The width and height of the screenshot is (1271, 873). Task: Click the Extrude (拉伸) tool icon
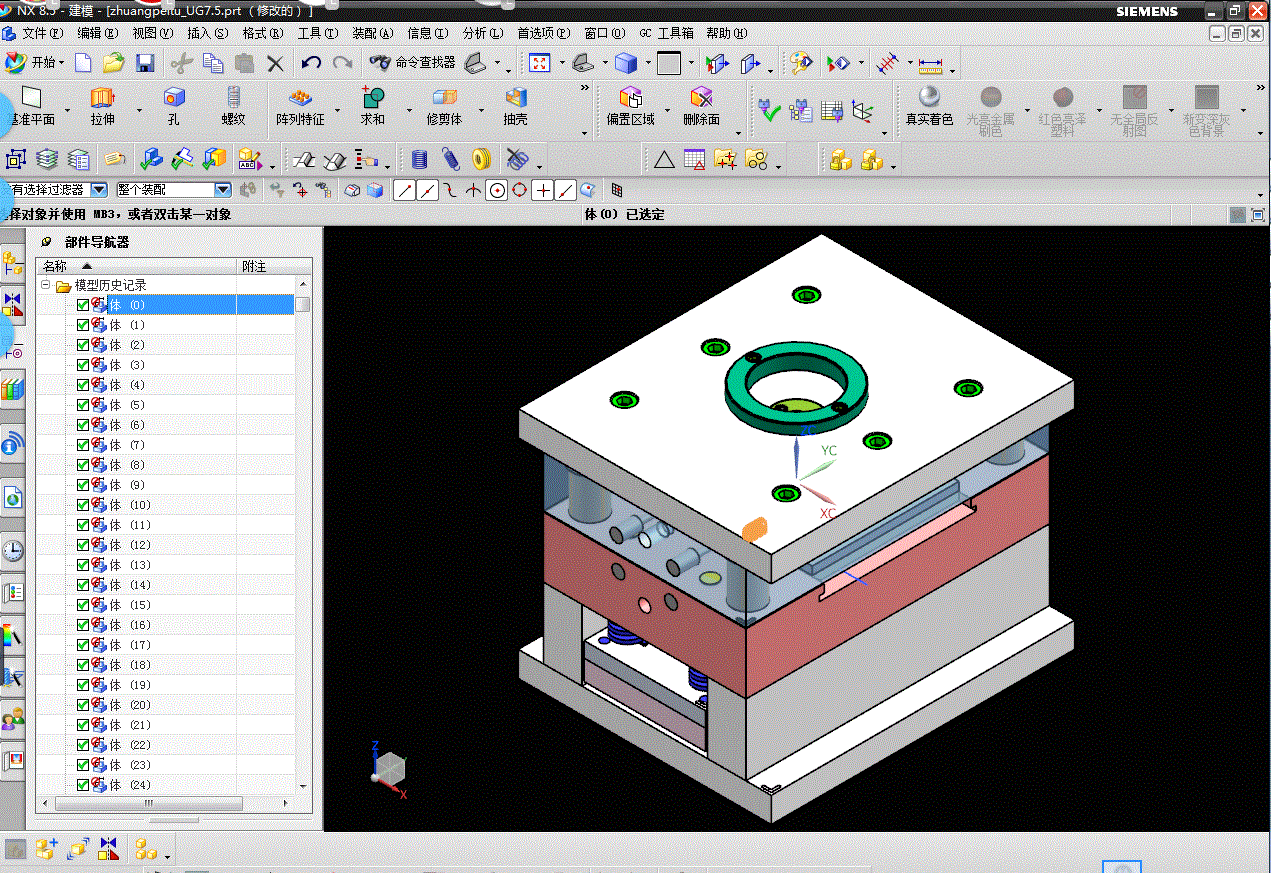[x=103, y=98]
